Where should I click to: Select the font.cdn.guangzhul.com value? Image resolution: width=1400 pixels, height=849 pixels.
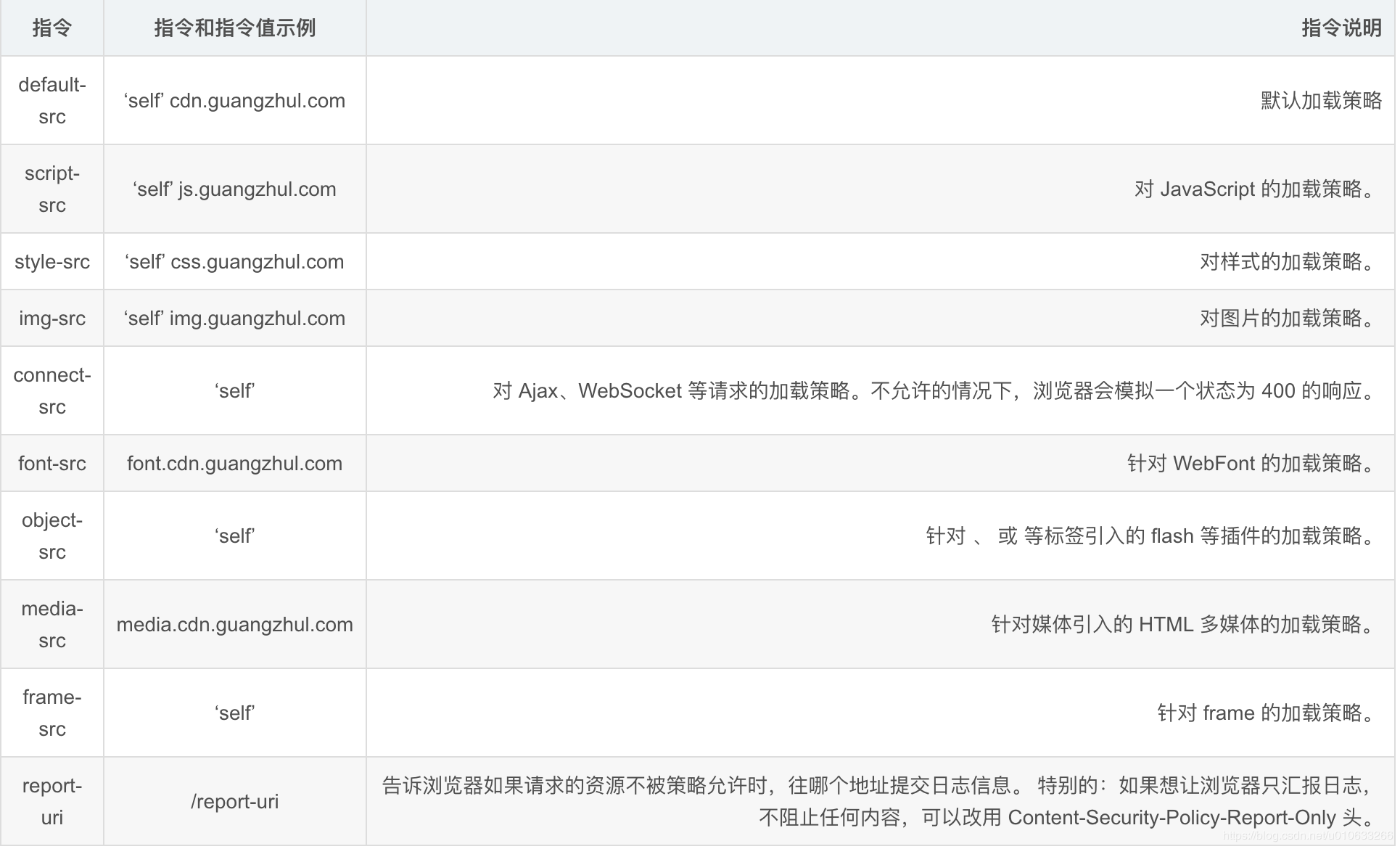pyautogui.click(x=235, y=463)
